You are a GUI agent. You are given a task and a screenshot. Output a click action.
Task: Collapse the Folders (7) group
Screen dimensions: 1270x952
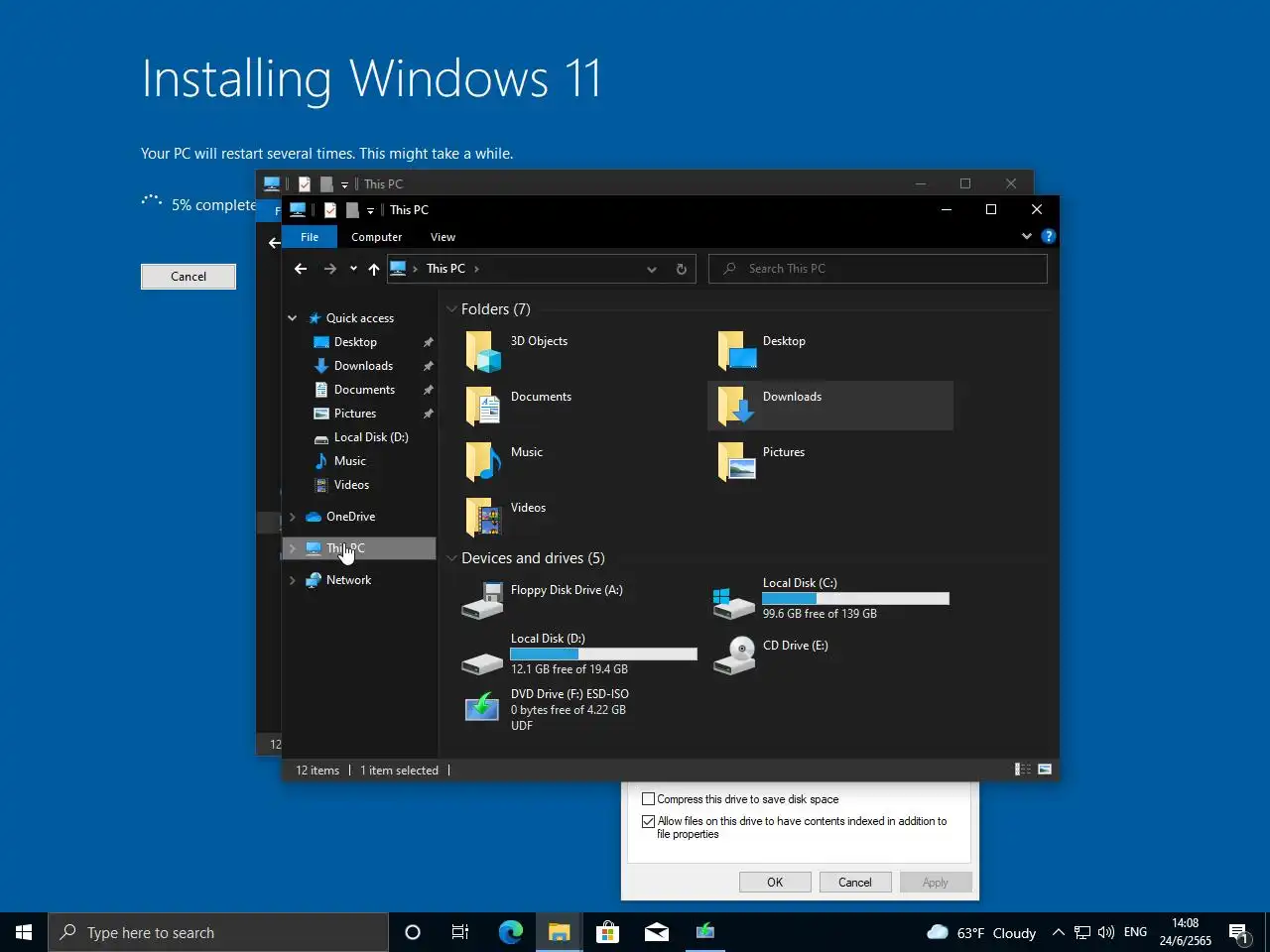451,309
